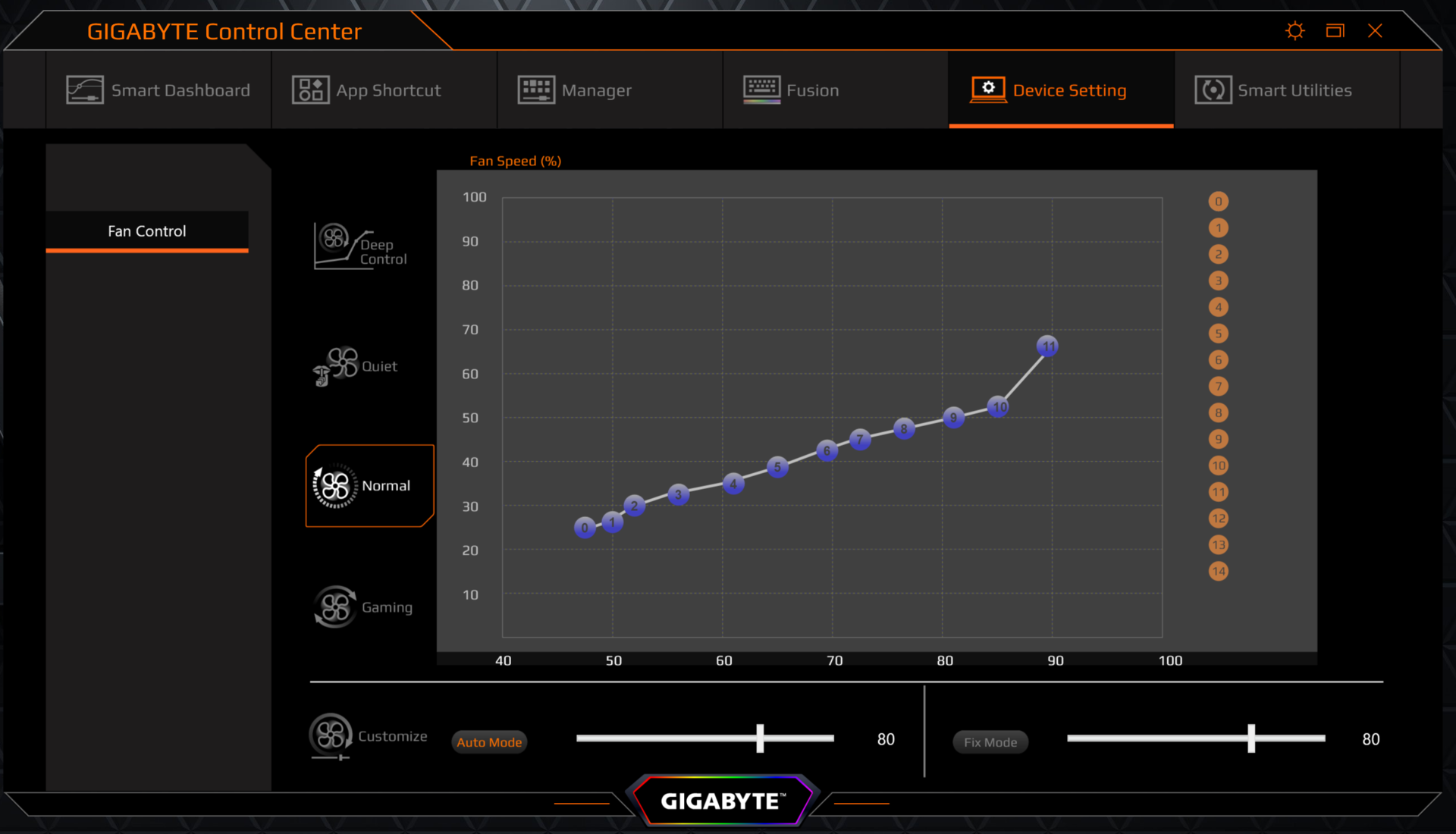Enable Auto Mode toggle button
The height and width of the screenshot is (834, 1456).
tap(489, 742)
